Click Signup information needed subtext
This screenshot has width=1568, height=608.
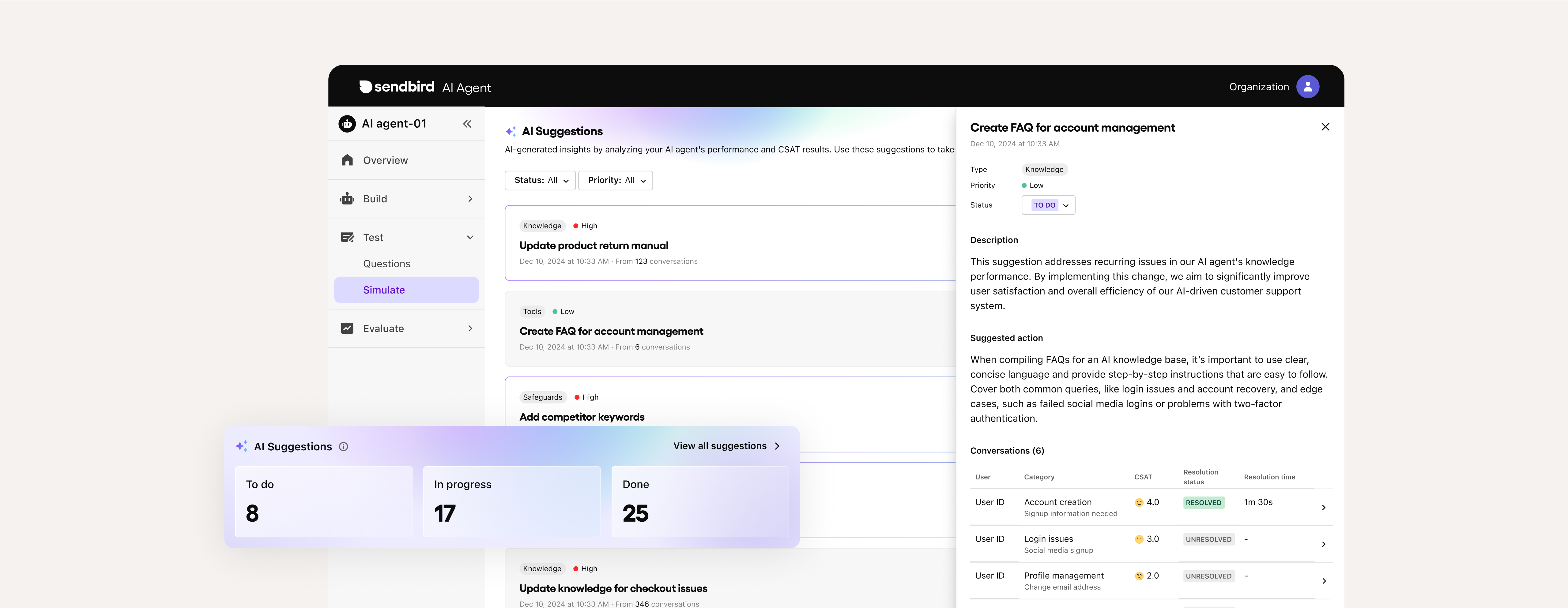point(1071,514)
